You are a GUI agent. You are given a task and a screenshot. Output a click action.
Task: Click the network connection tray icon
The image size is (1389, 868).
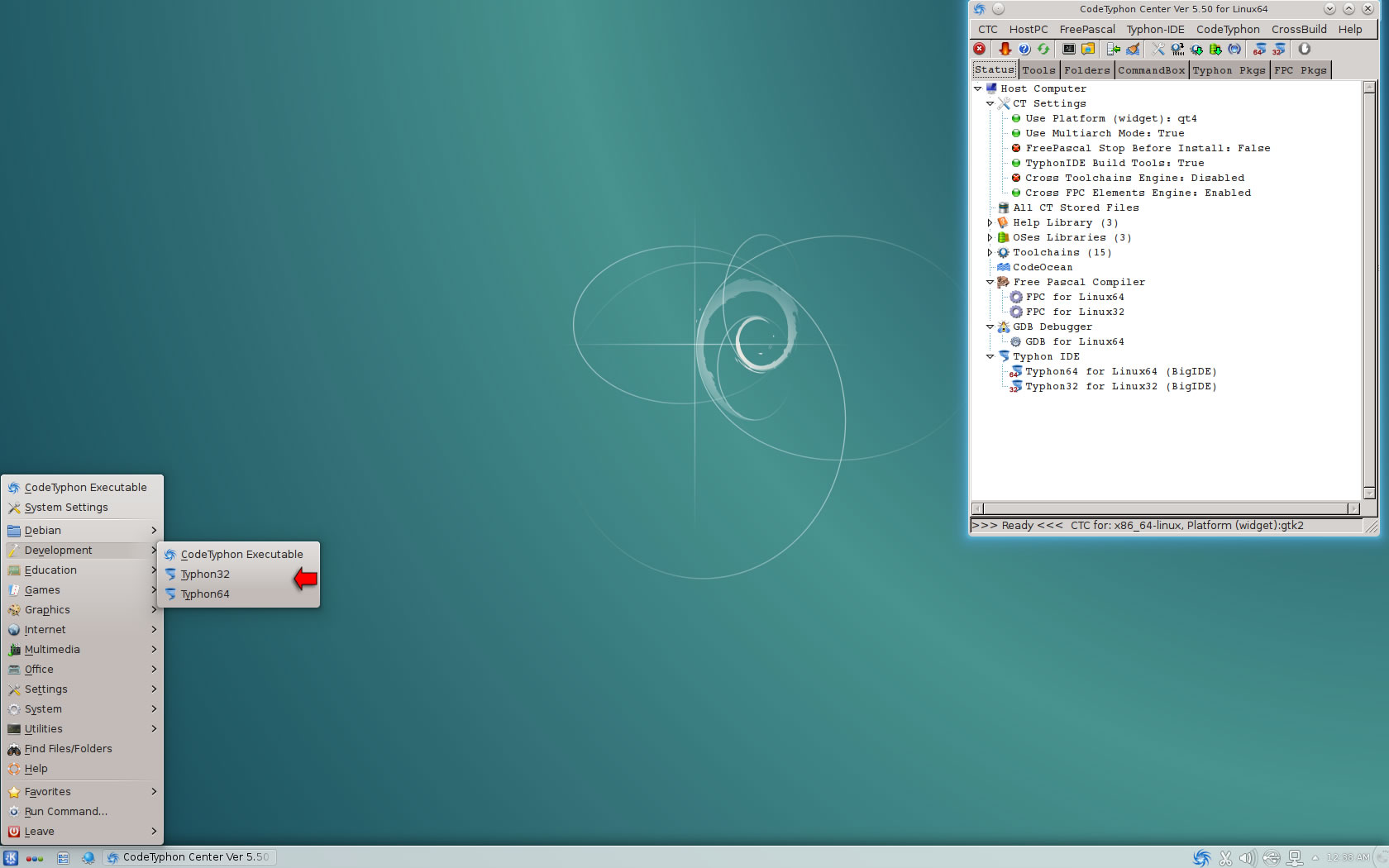point(1295,858)
